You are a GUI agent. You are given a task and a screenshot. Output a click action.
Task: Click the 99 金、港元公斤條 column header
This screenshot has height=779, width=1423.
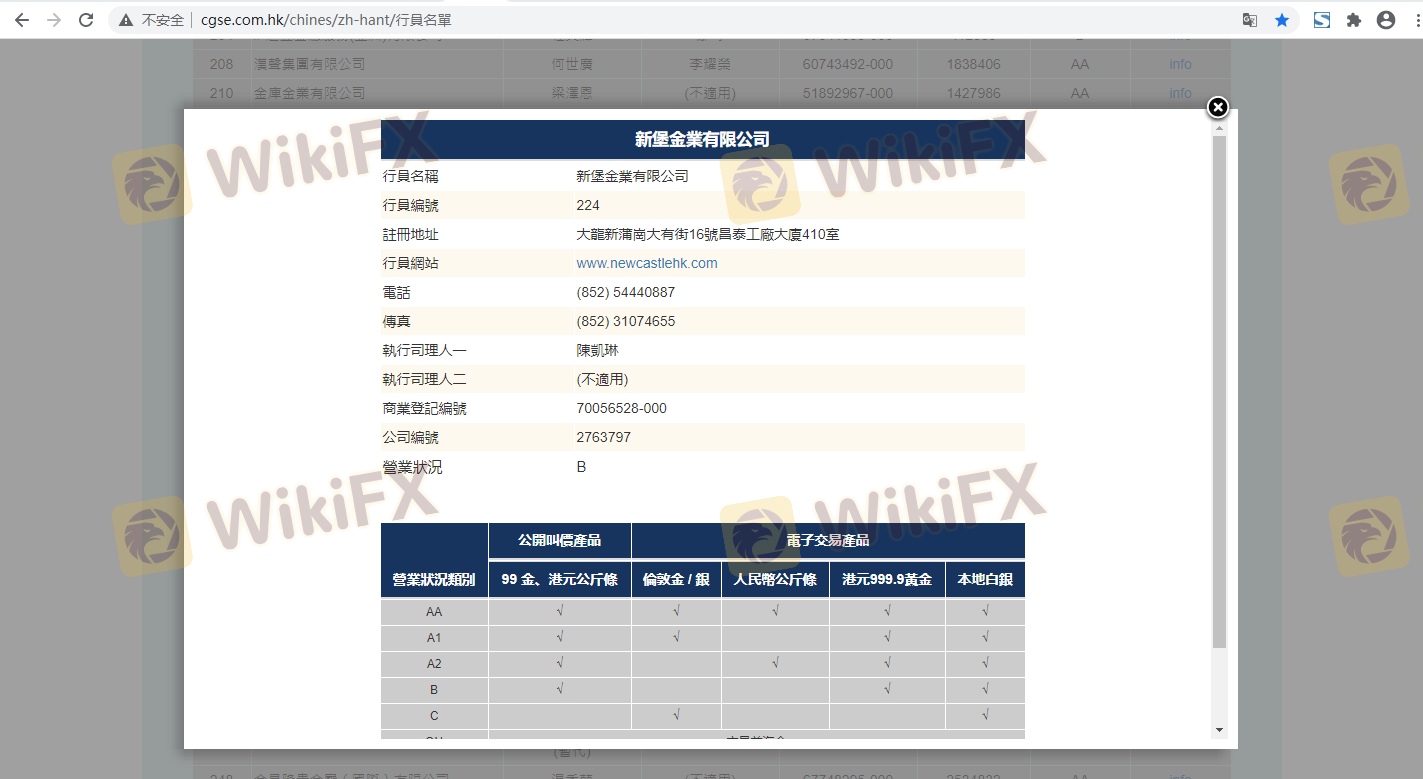click(560, 579)
